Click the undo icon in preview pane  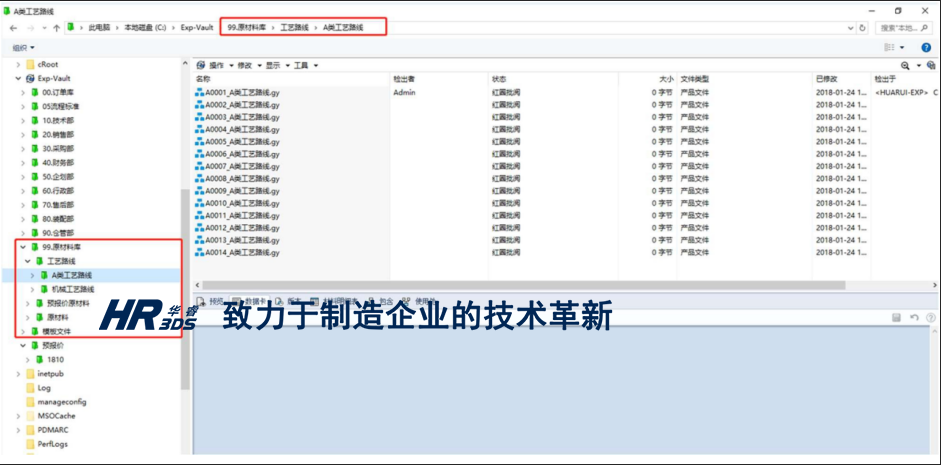coord(914,317)
